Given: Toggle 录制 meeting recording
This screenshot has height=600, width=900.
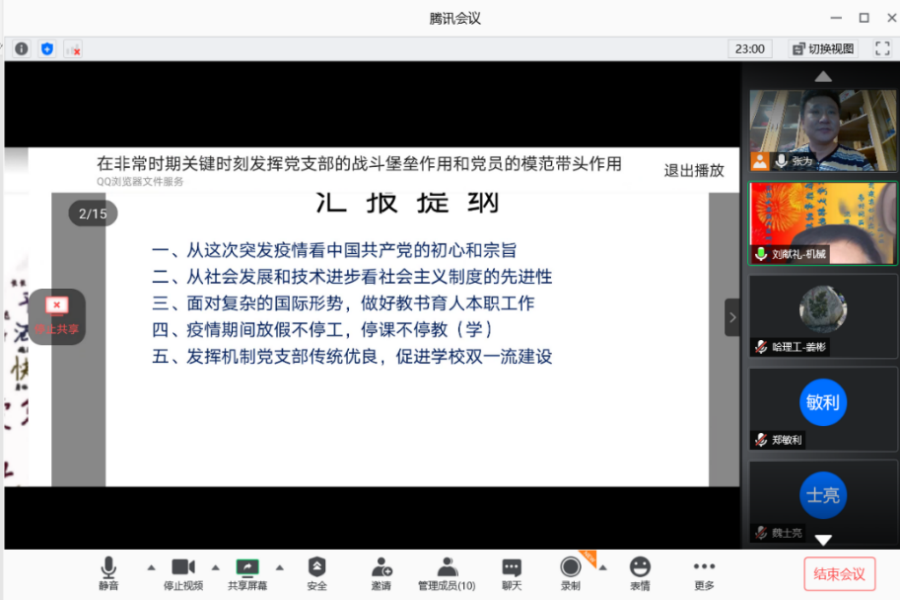Looking at the screenshot, I should coord(570,573).
